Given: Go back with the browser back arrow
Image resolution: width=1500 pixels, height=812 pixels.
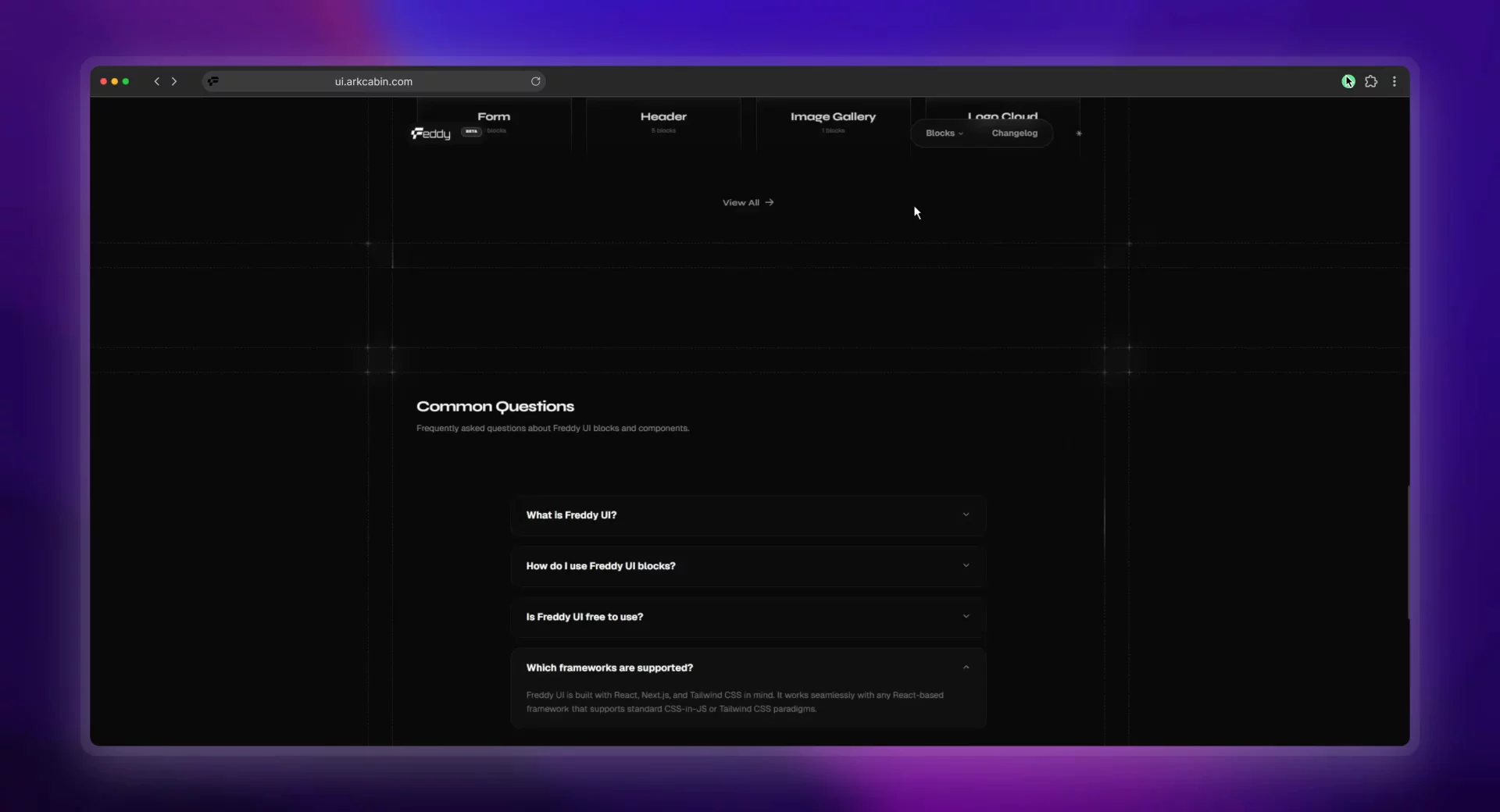Looking at the screenshot, I should point(157,81).
